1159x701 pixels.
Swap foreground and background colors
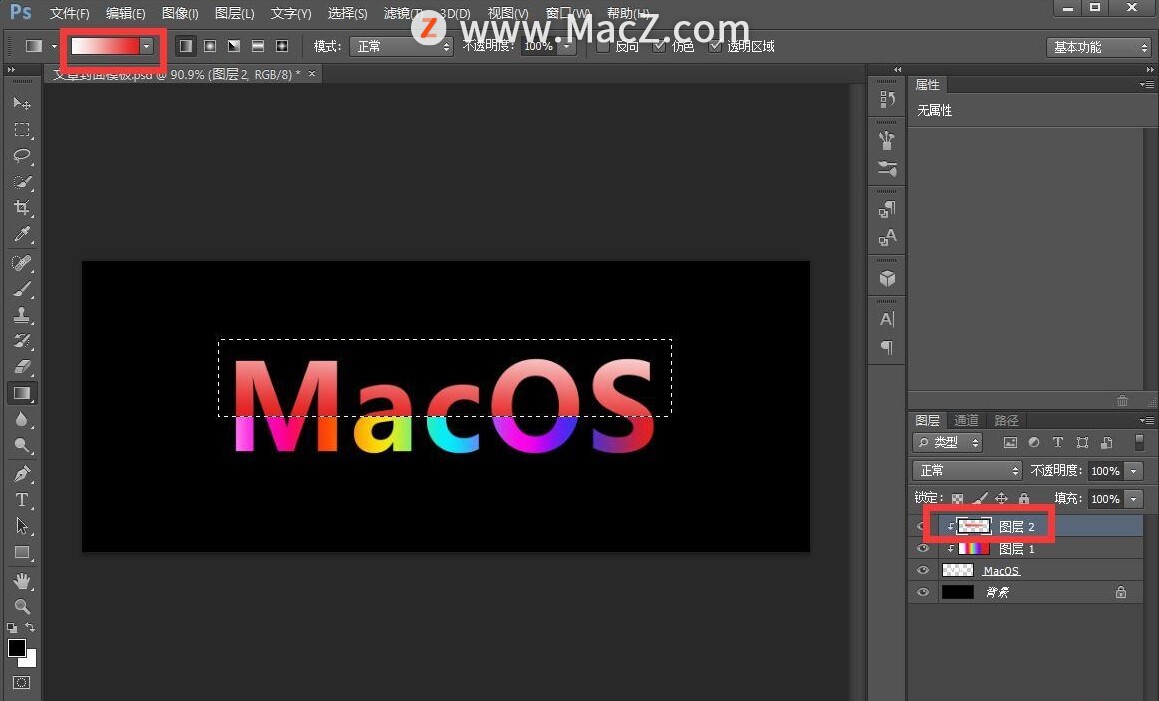point(30,627)
